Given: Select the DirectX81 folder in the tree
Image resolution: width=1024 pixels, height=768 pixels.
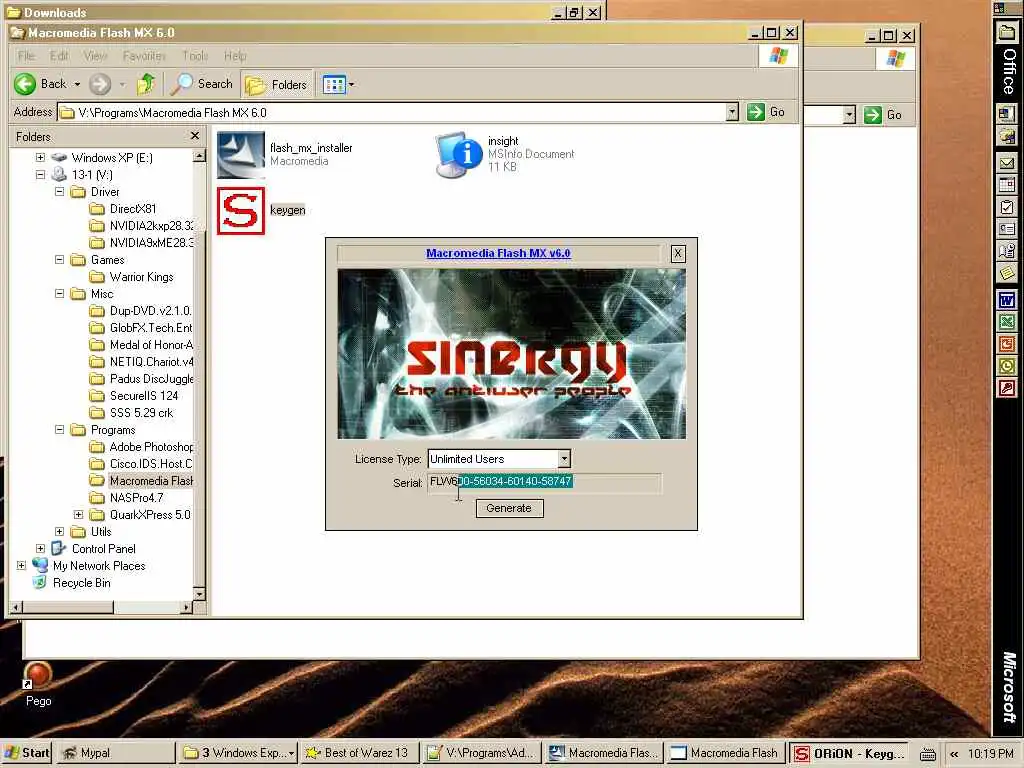Looking at the screenshot, I should pos(133,208).
